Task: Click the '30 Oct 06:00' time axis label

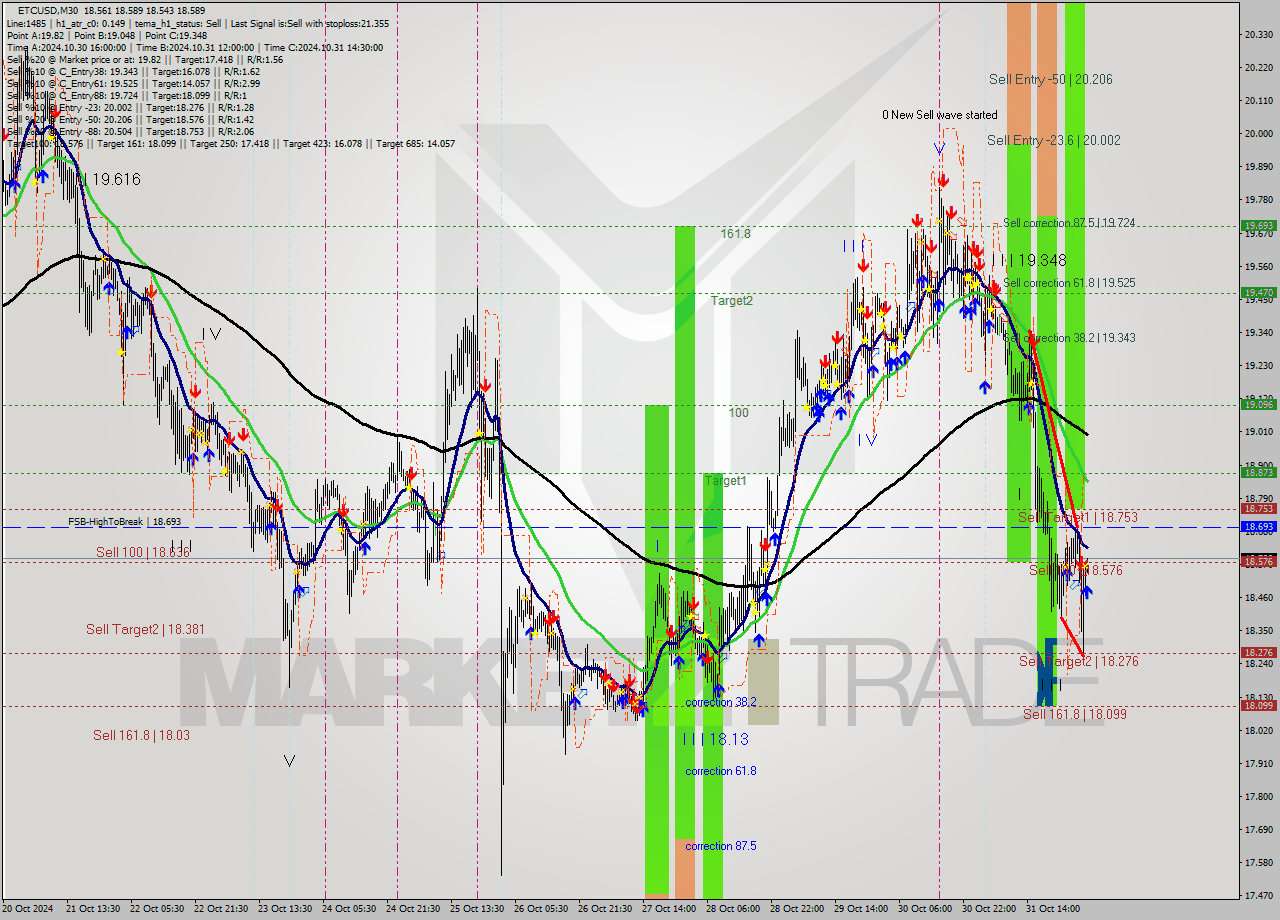Action: tap(924, 909)
